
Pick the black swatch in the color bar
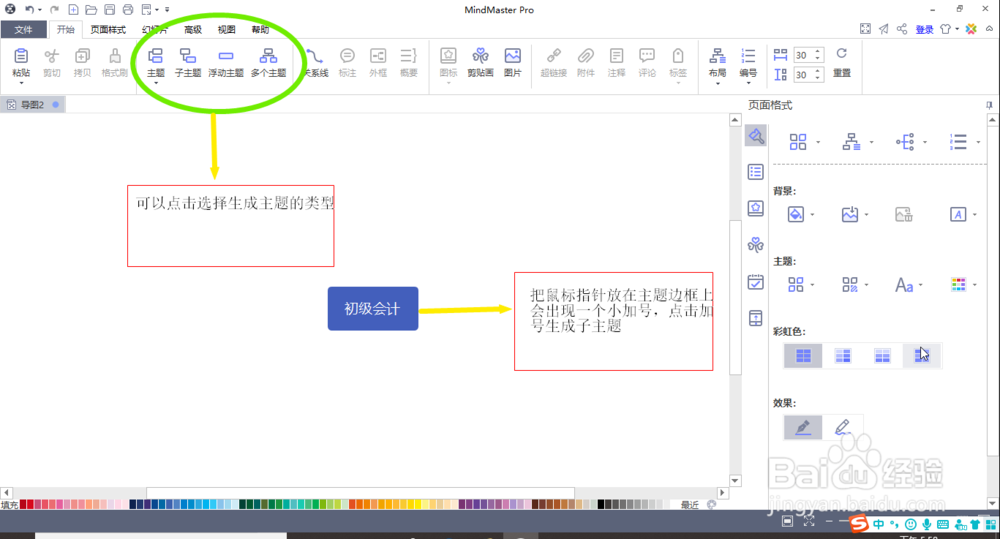pos(601,504)
